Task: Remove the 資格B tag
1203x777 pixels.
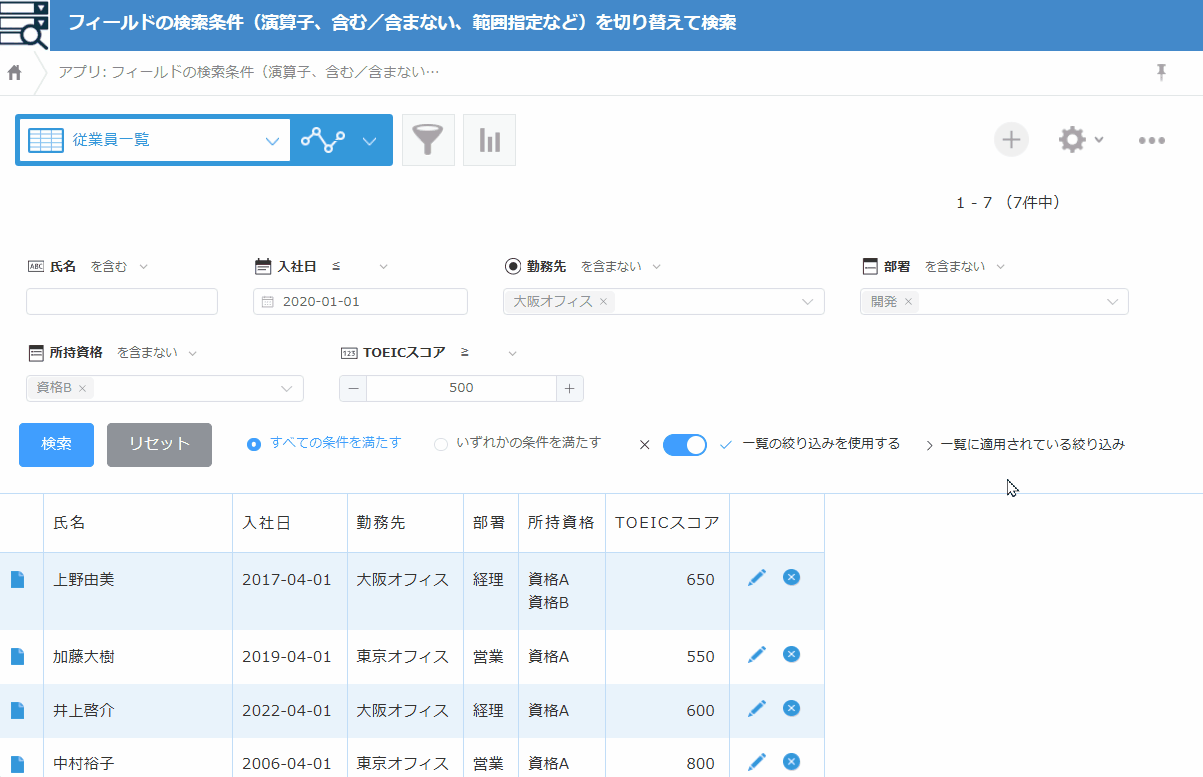Action: coord(82,388)
